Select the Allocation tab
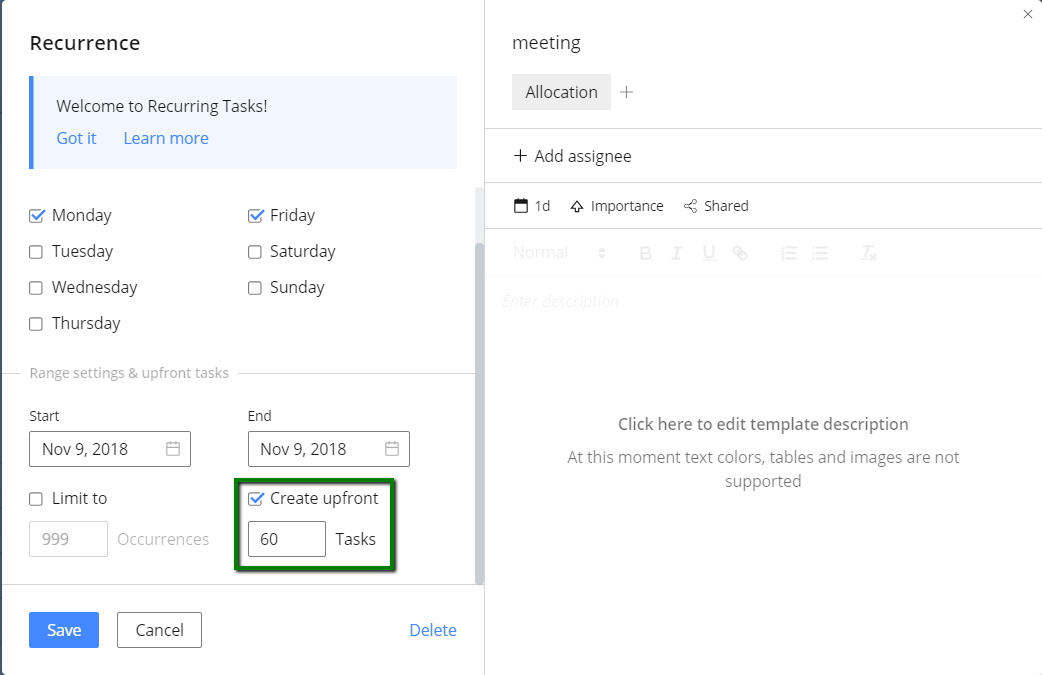This screenshot has height=675, width=1042. pos(561,92)
